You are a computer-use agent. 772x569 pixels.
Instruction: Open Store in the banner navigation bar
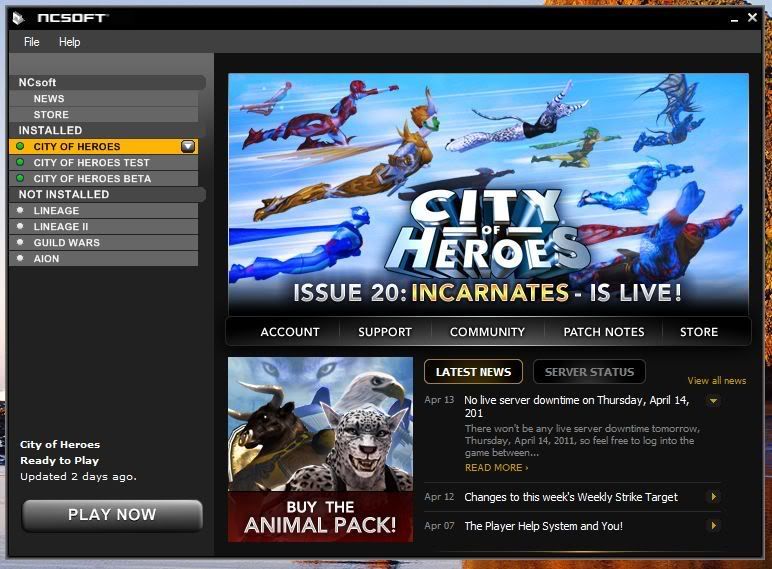point(699,332)
